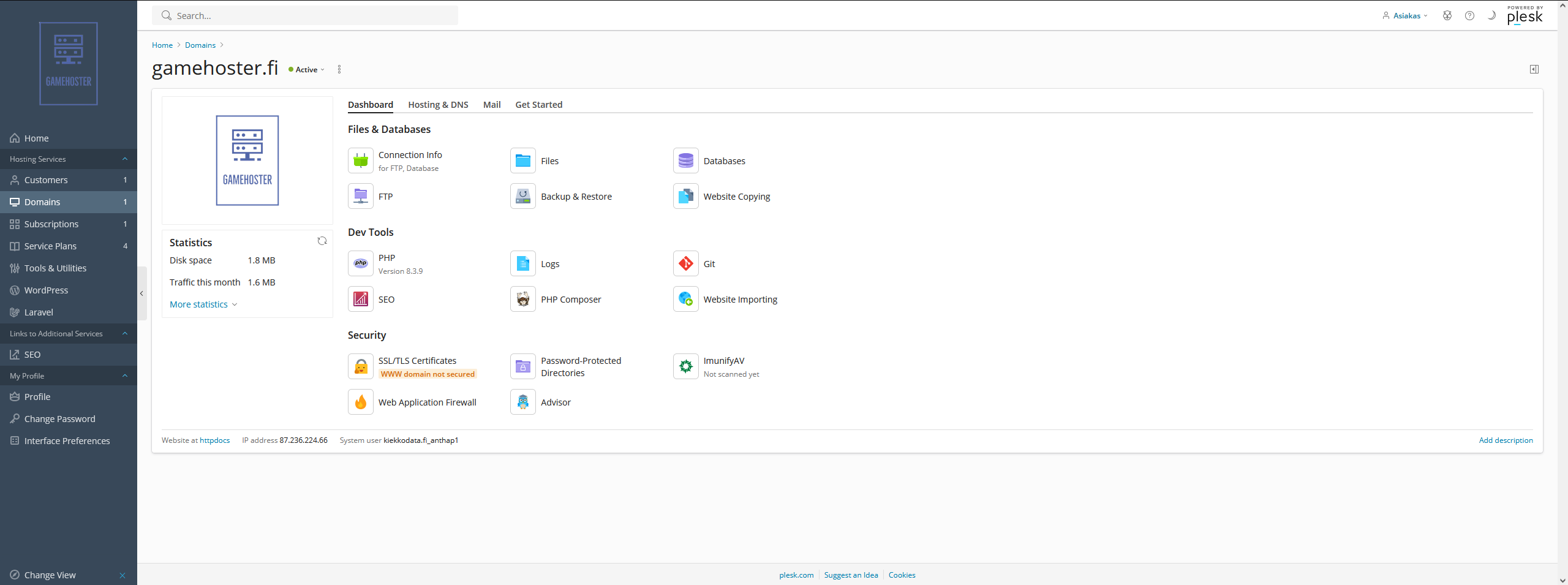Screen dimensions: 1568x585
Task: Switch to the Mail tab
Action: [492, 105]
